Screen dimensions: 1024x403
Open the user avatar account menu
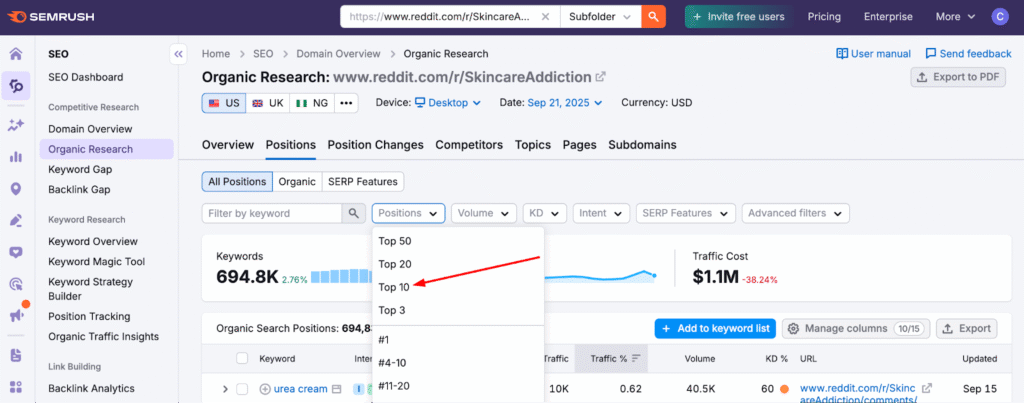1001,16
